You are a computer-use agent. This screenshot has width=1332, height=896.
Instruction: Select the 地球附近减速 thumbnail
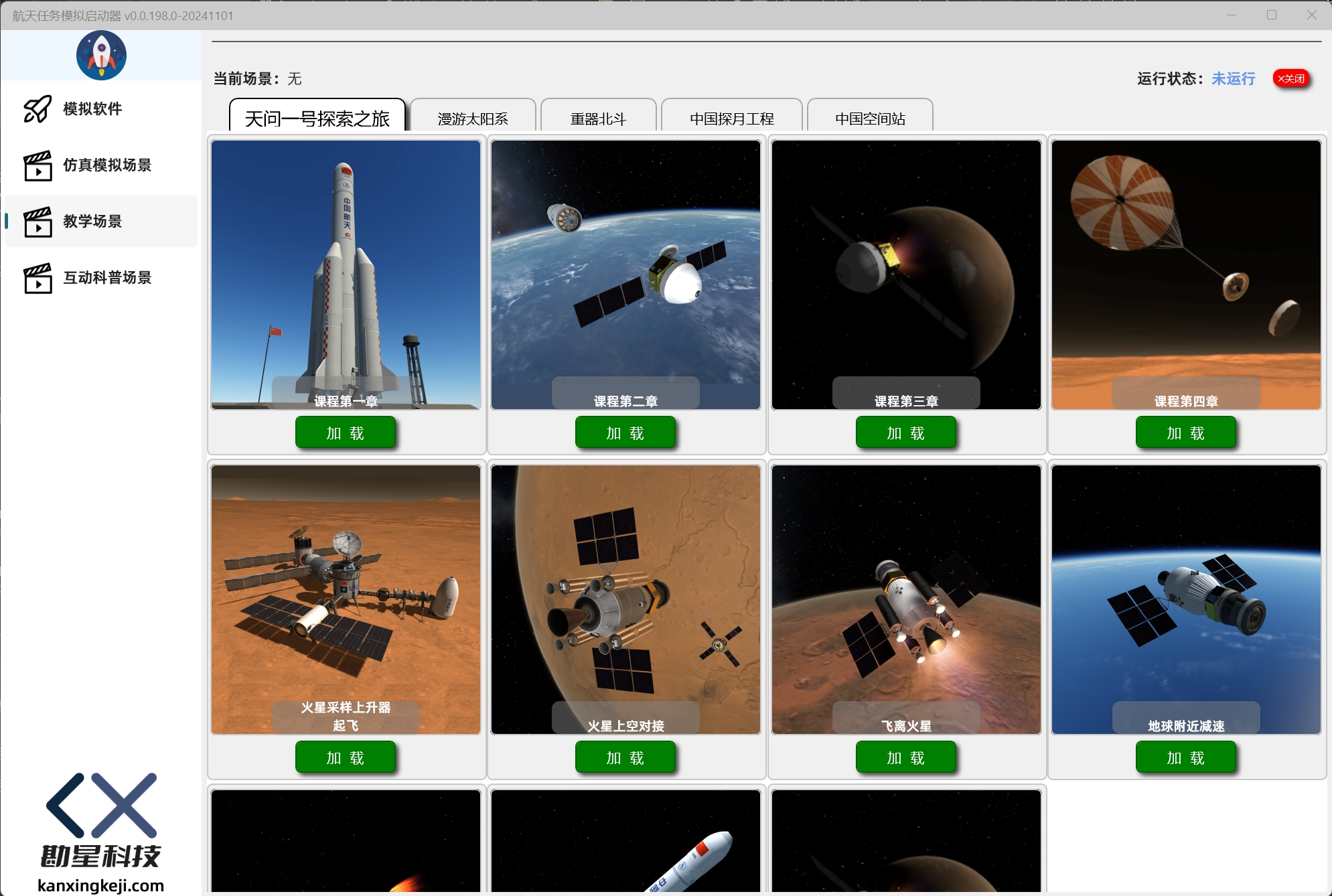[x=1186, y=599]
